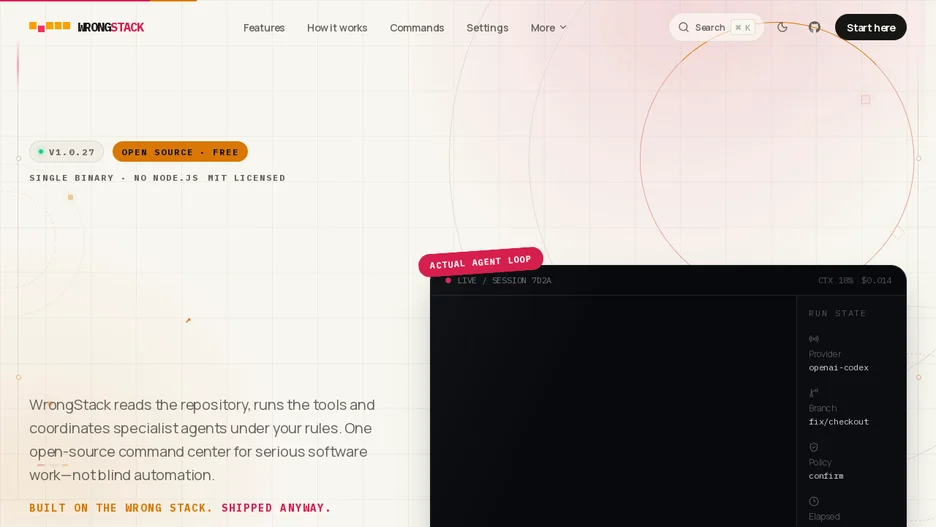
Task: Click the $0.014 cost value
Action: [876, 281]
